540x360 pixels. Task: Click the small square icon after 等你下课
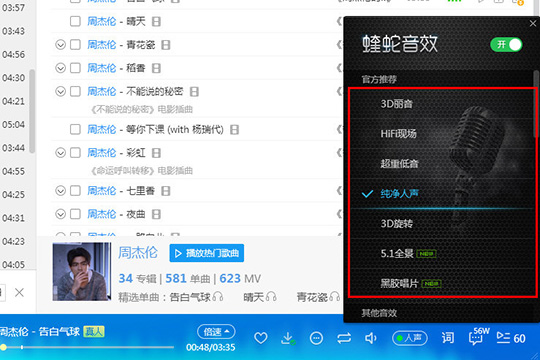(235, 130)
